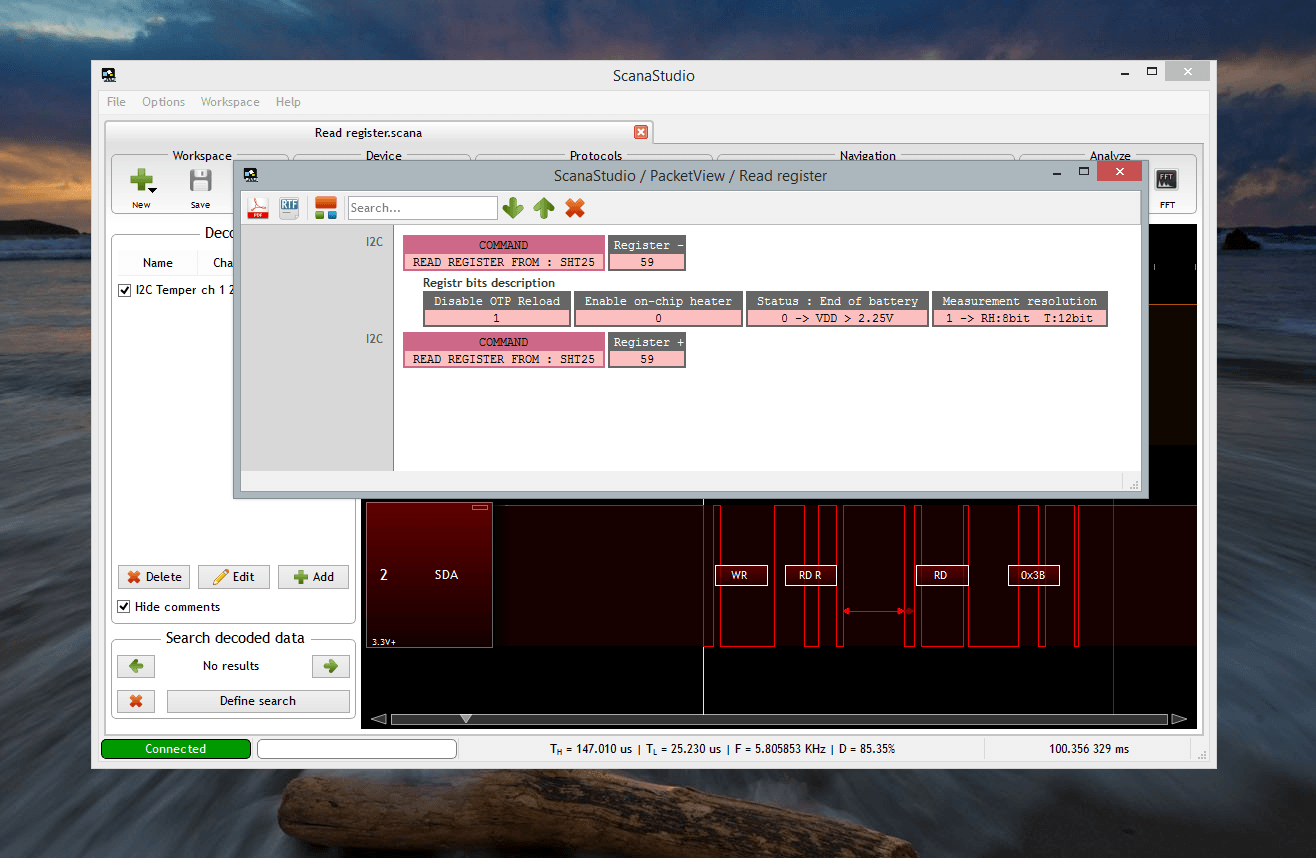Screen dimensions: 1316x858
Task: Export packet list as PDF
Action: pos(258,207)
